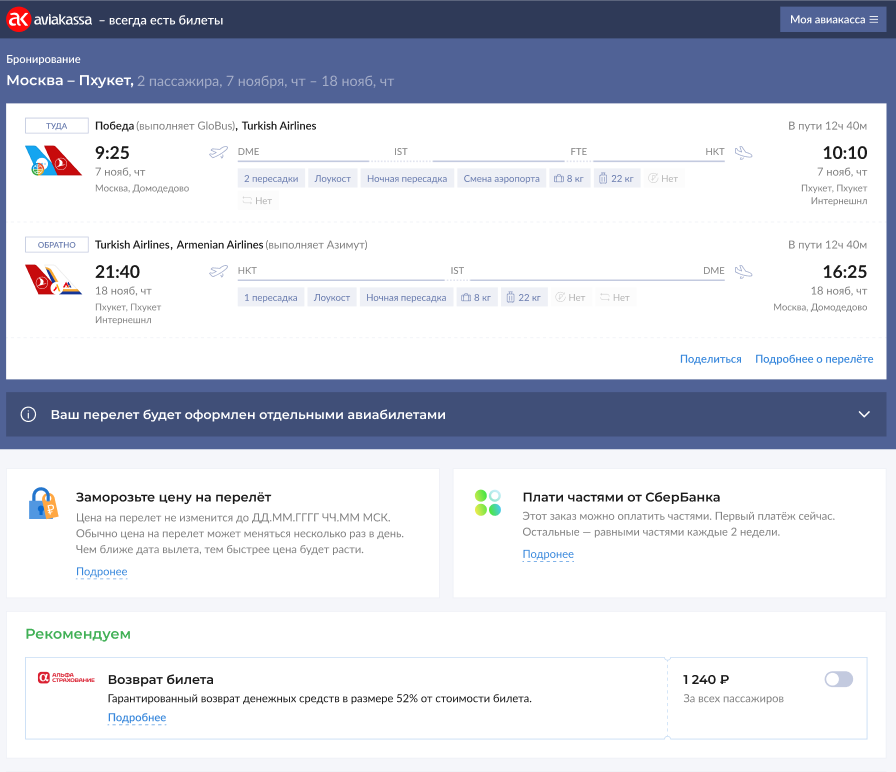Click the Поделиться link

710,359
